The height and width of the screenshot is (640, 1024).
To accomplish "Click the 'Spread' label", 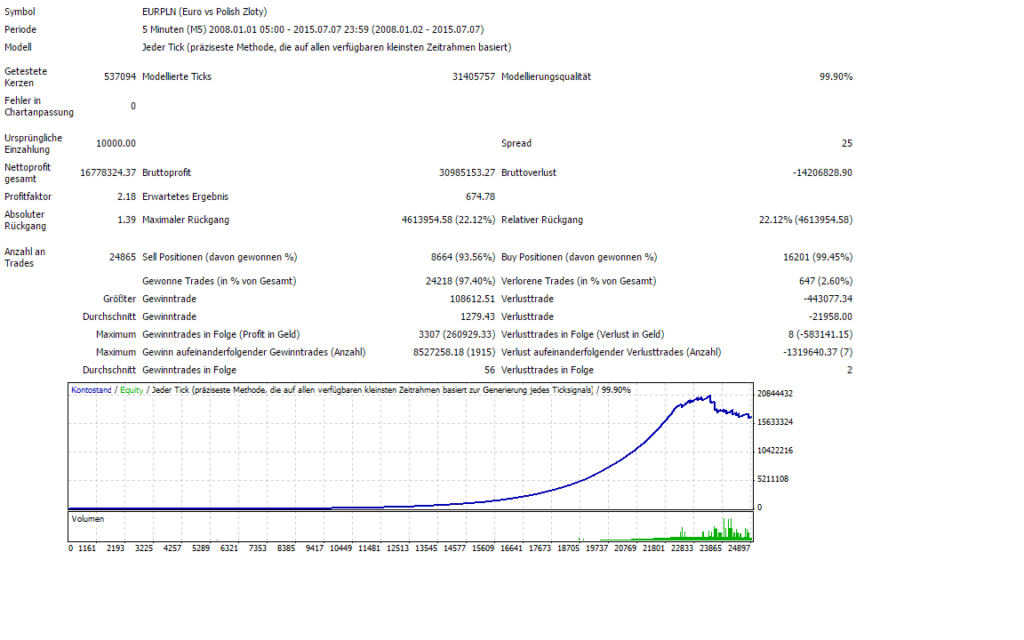I will [x=516, y=143].
